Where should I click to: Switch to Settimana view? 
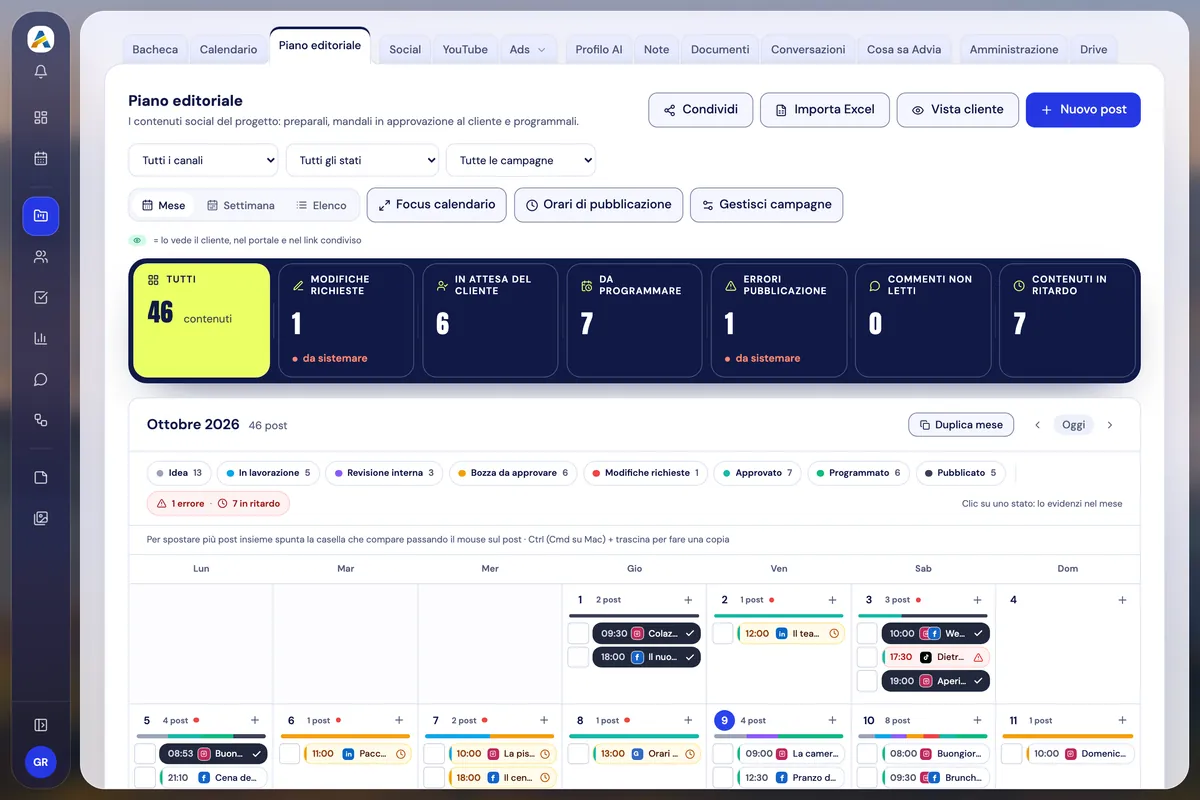click(x=241, y=205)
